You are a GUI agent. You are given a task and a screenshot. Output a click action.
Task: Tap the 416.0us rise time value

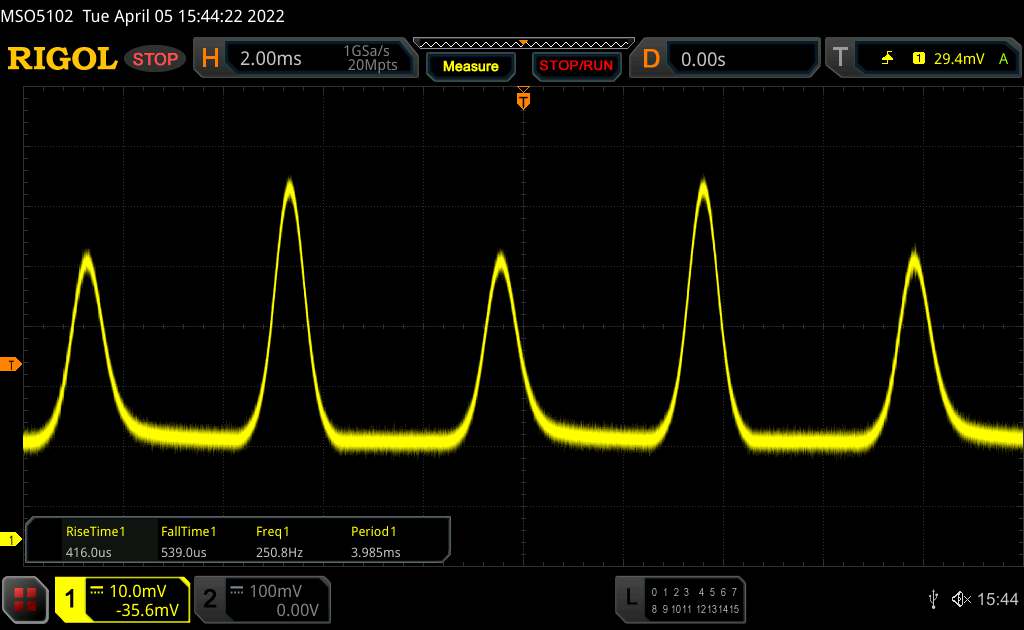click(x=88, y=552)
